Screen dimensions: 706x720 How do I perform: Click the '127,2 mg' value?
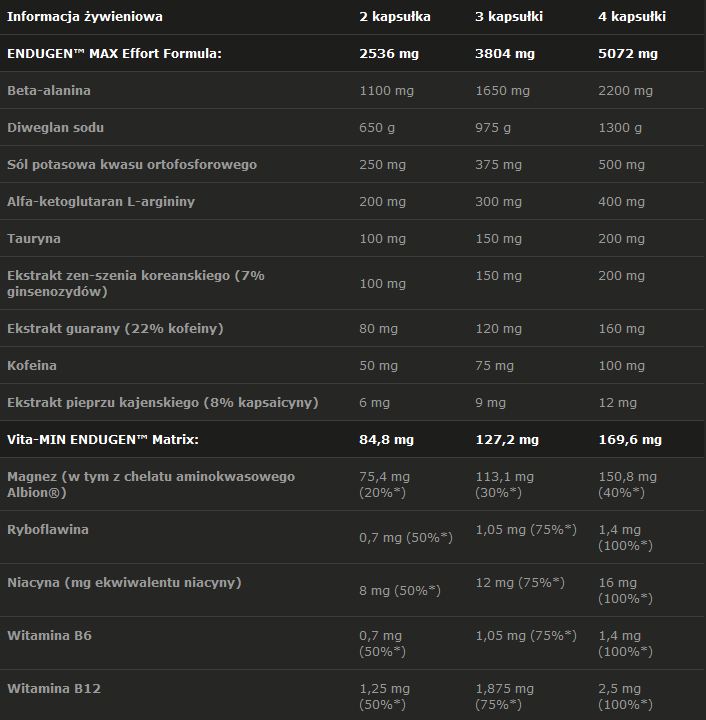[x=507, y=439]
